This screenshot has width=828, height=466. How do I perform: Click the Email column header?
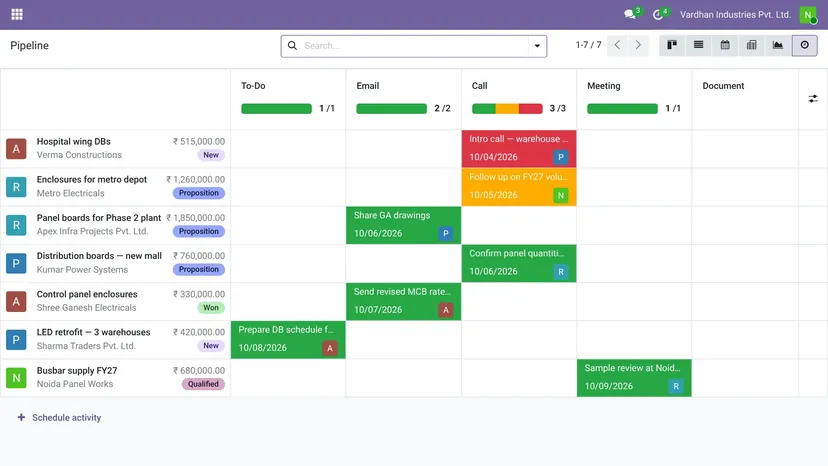tap(368, 86)
